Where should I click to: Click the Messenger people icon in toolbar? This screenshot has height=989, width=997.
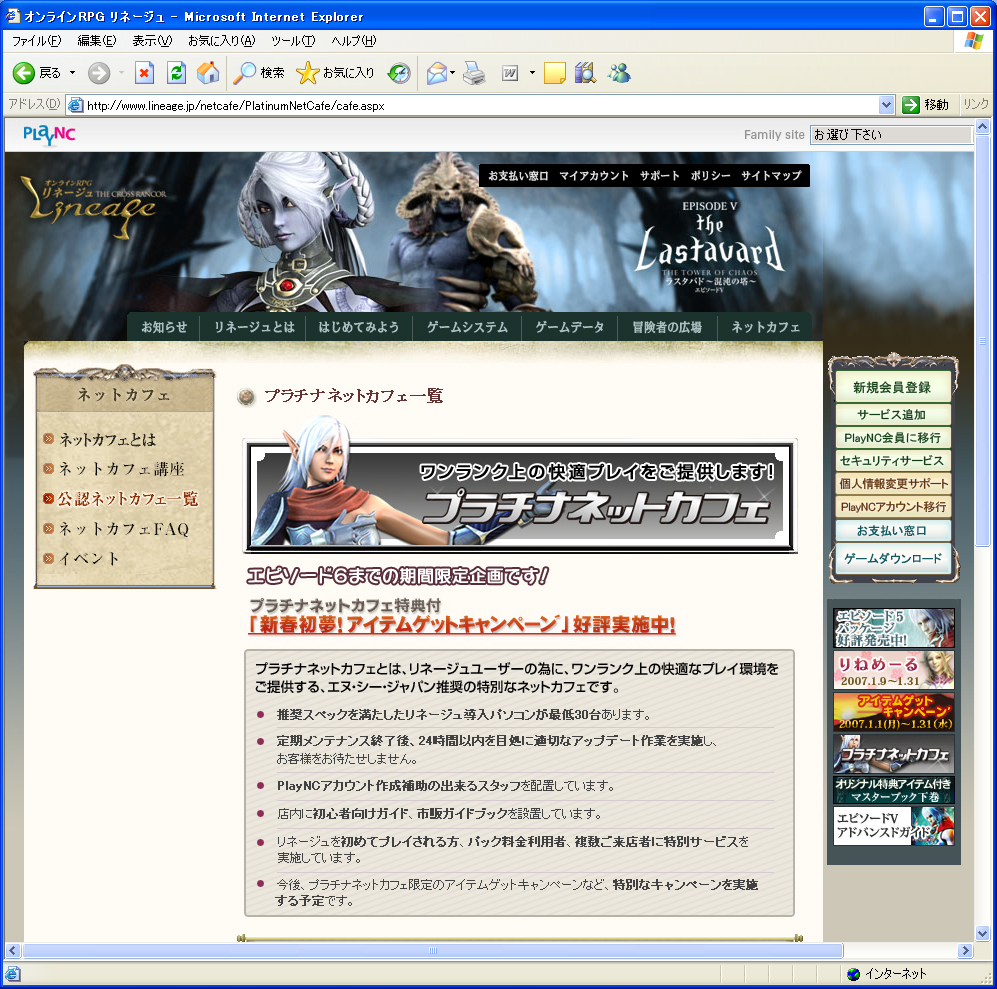point(618,73)
